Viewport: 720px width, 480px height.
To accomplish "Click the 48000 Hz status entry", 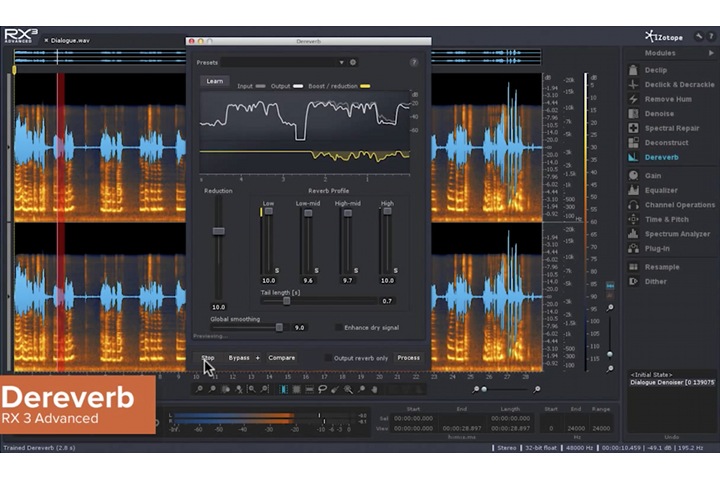I will tap(579, 447).
